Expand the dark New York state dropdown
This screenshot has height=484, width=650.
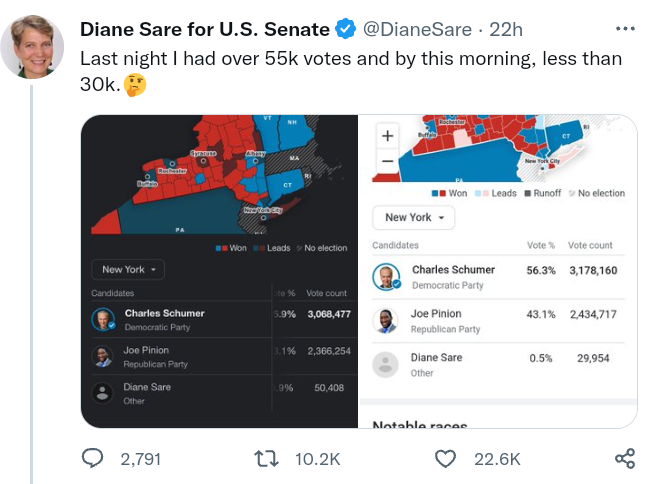coord(130,269)
